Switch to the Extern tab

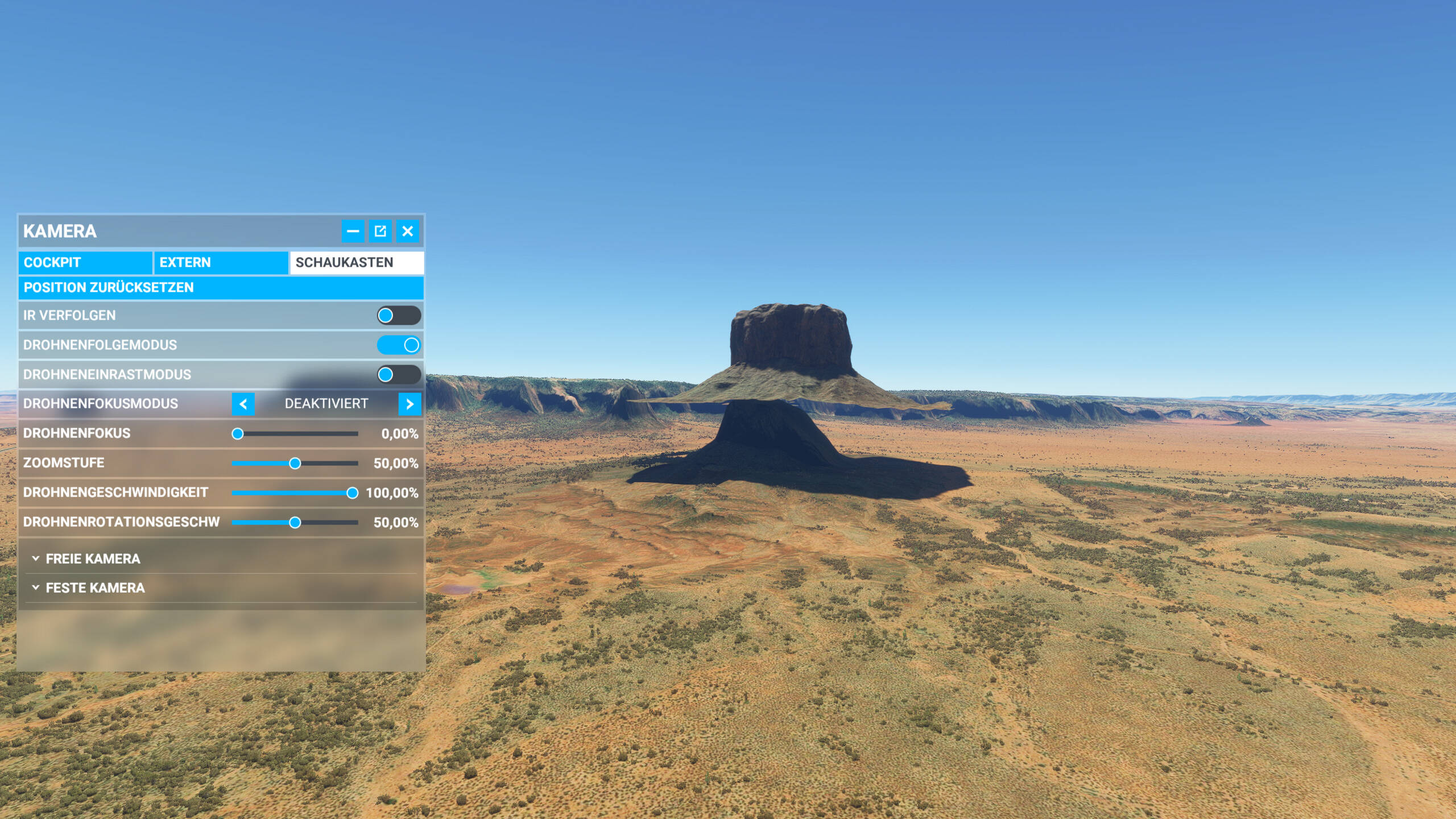(x=221, y=262)
